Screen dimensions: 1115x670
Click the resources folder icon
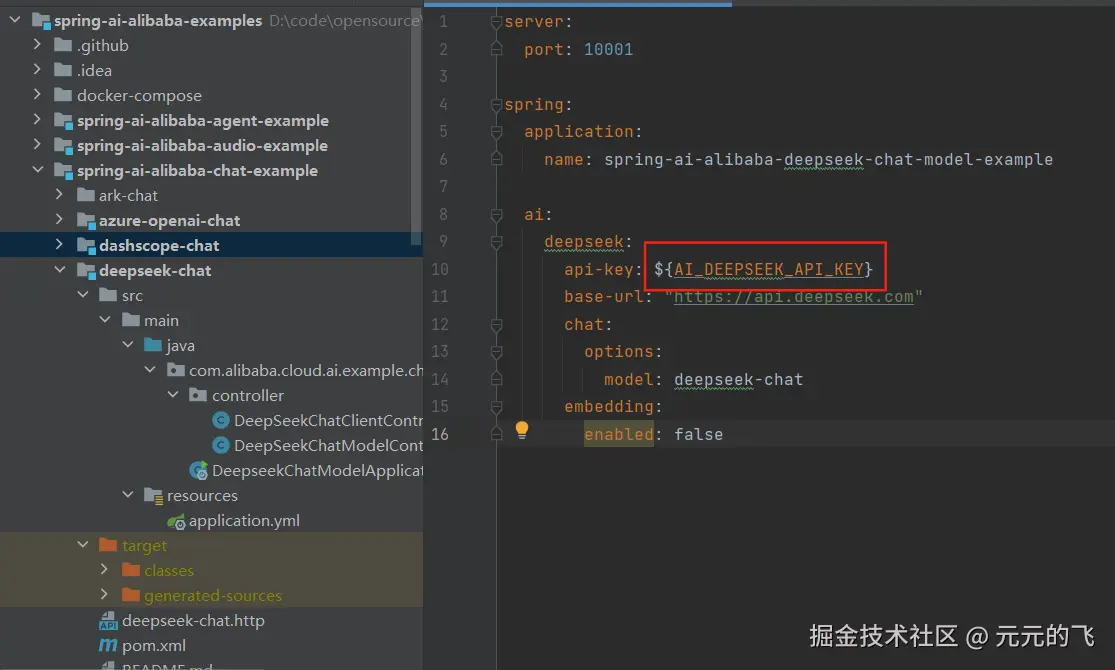coord(154,496)
